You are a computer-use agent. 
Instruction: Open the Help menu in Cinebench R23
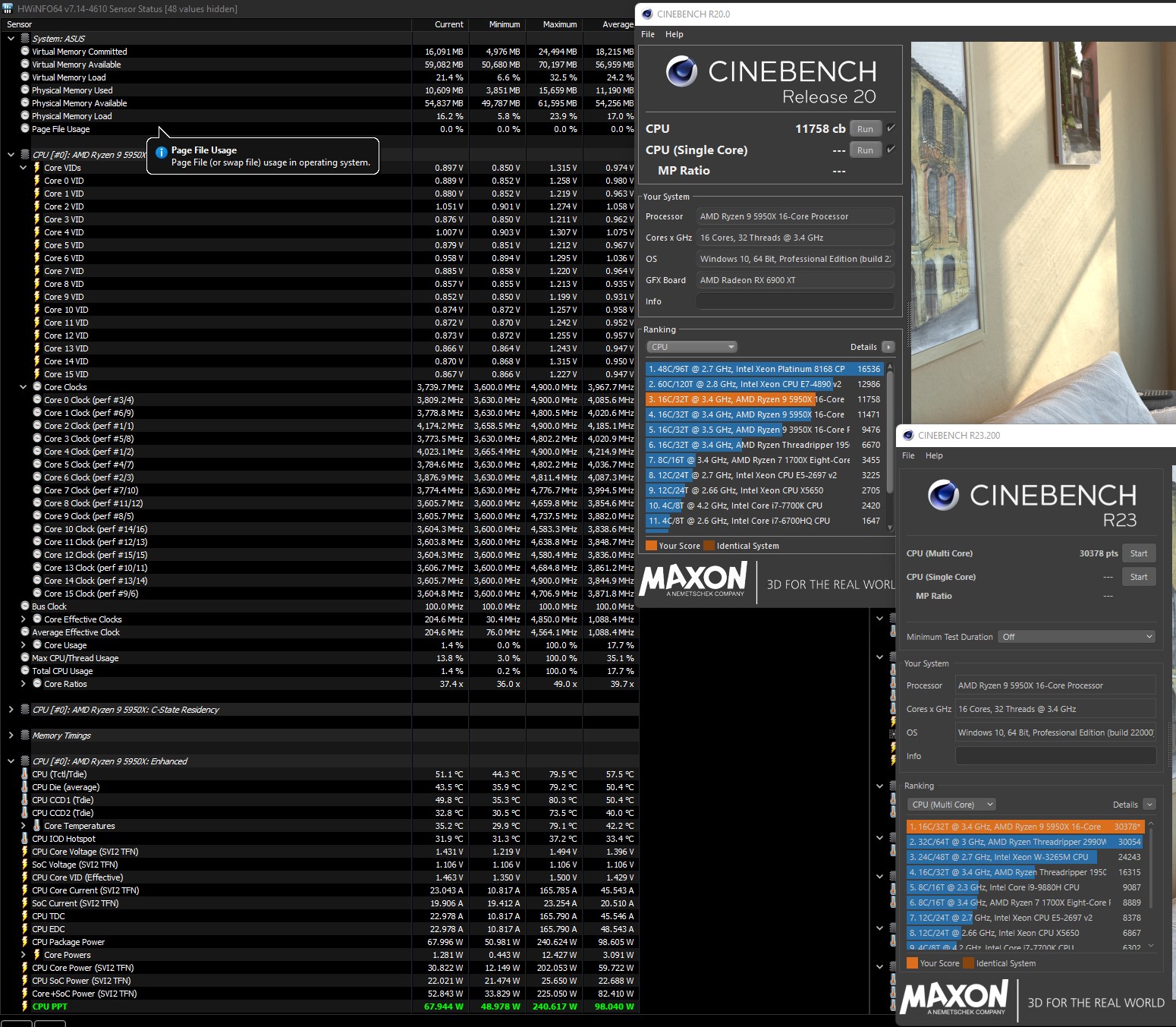(934, 455)
